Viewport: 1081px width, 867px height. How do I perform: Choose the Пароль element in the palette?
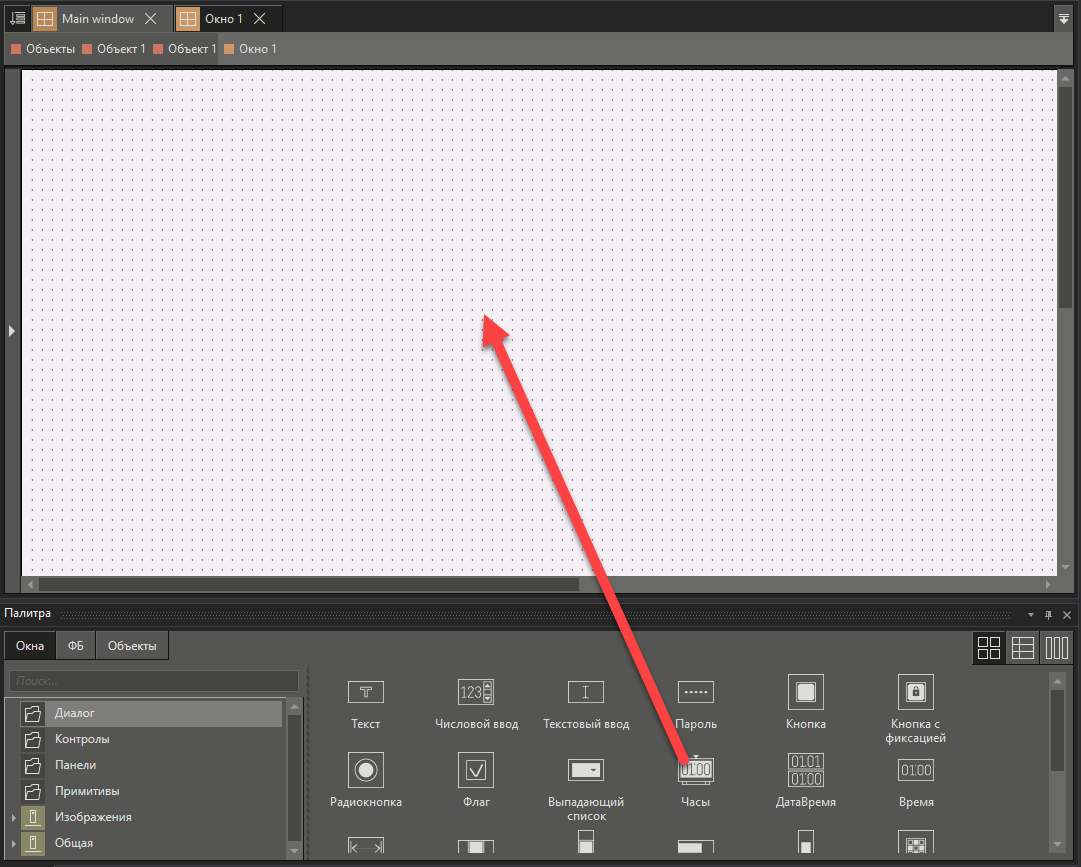[696, 692]
